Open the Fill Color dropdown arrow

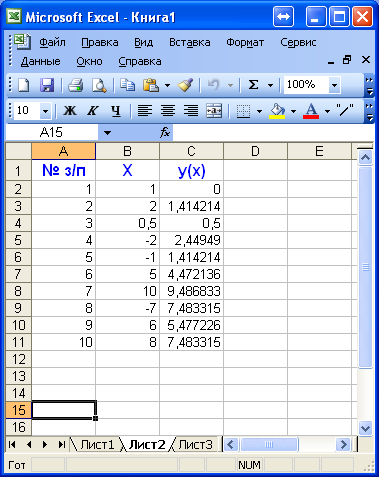click(x=293, y=111)
